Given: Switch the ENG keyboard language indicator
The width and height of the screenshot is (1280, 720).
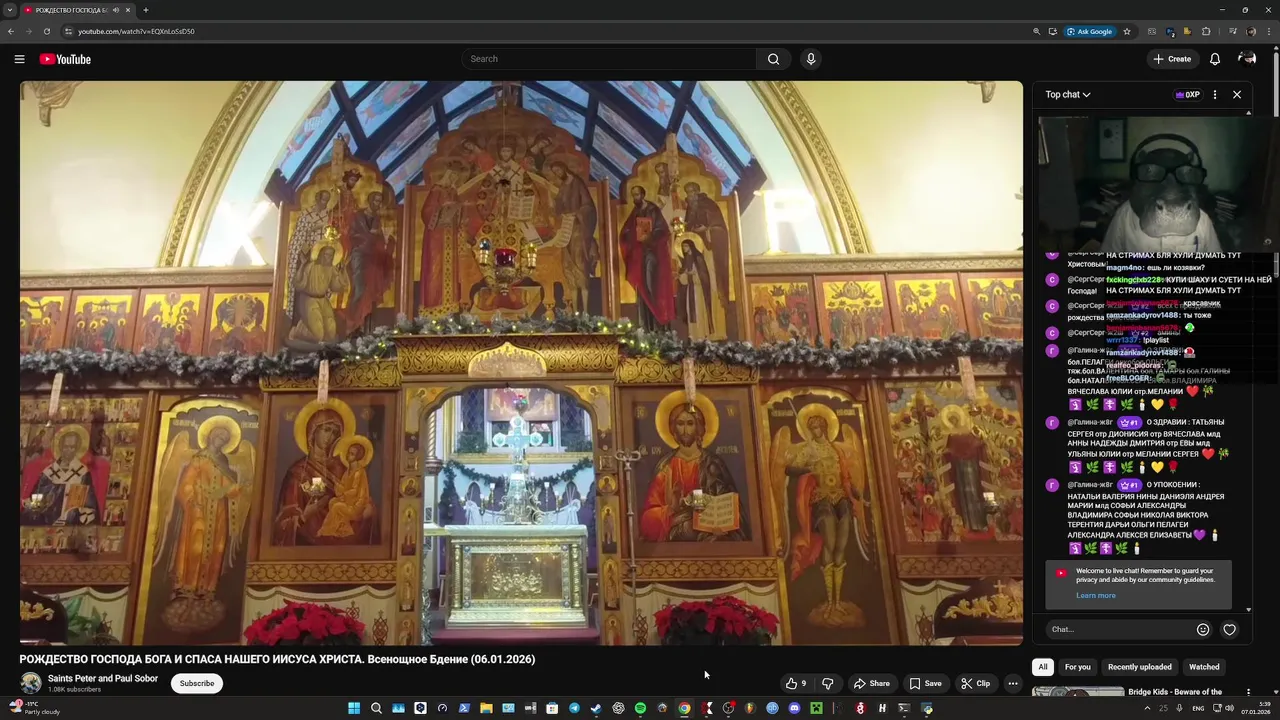Looking at the screenshot, I should [1198, 709].
